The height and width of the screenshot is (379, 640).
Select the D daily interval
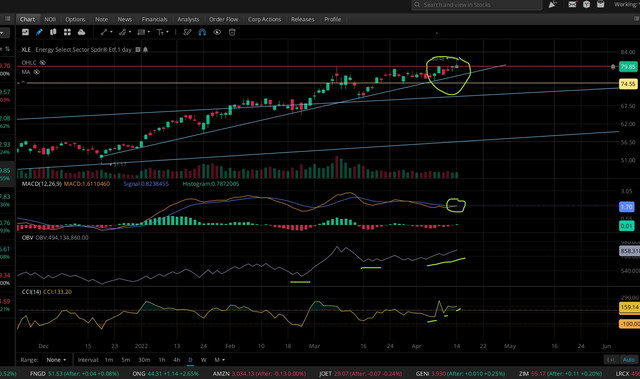tap(190, 360)
